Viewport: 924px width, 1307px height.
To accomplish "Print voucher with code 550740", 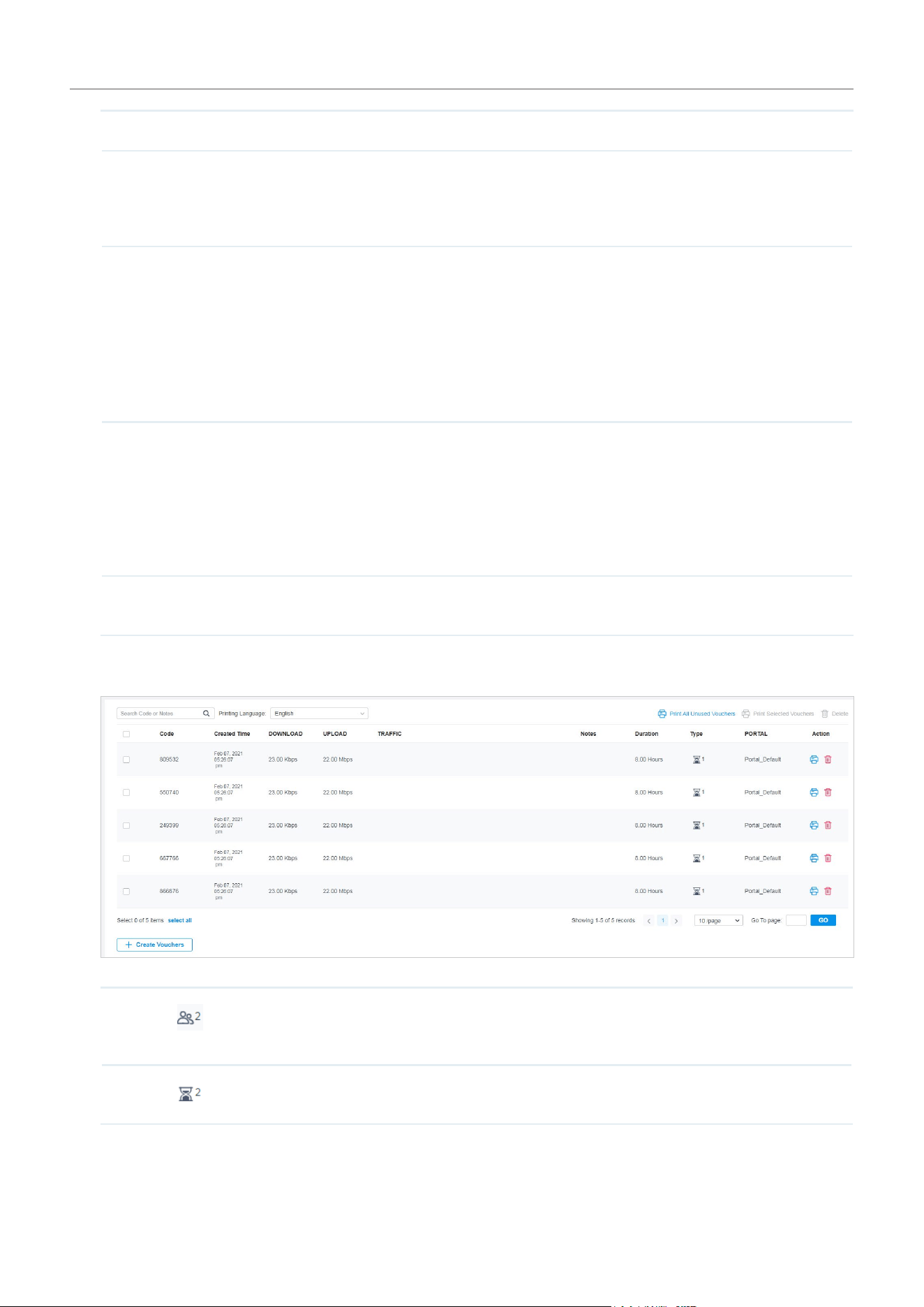I will (x=814, y=792).
